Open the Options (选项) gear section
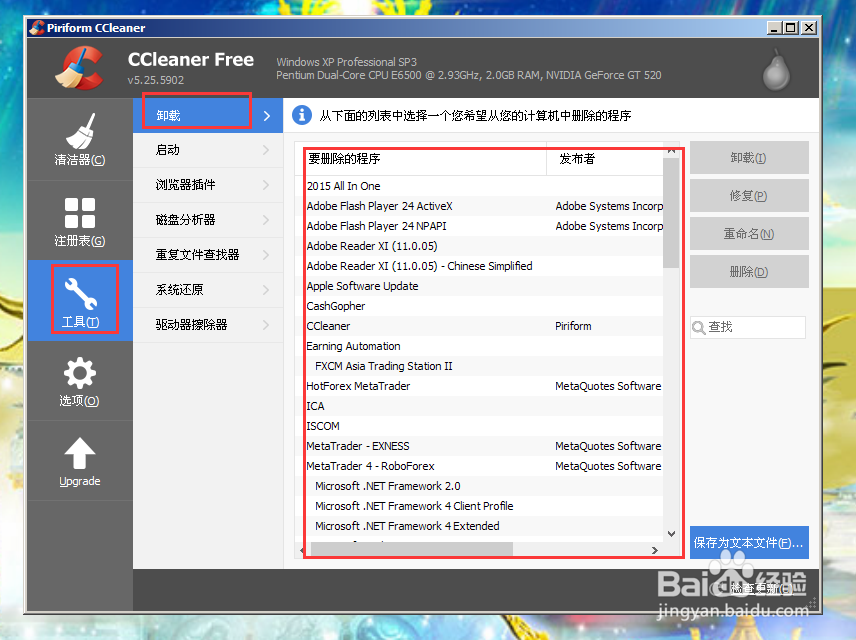 (x=80, y=381)
